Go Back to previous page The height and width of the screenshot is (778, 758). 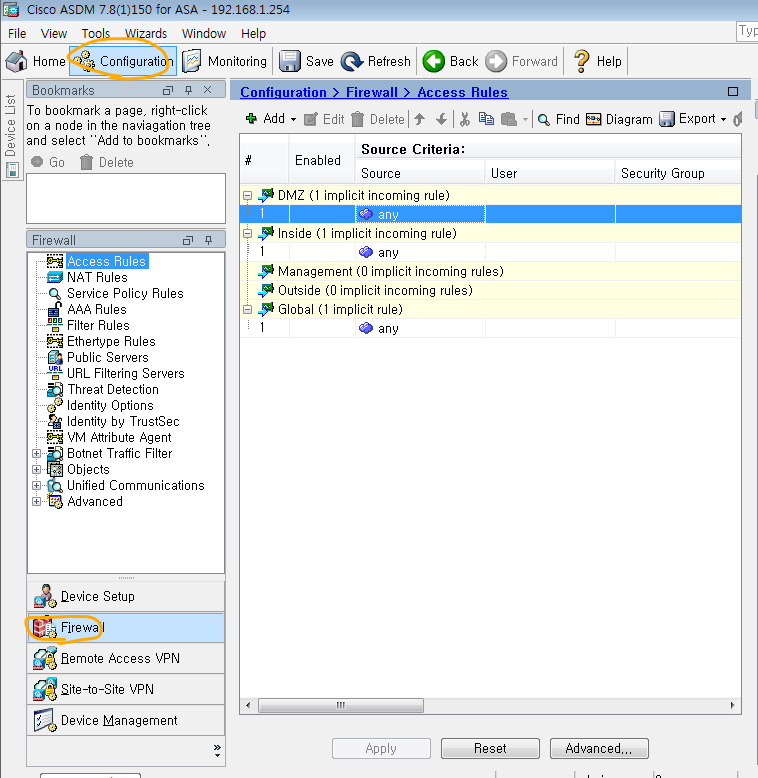coord(451,61)
